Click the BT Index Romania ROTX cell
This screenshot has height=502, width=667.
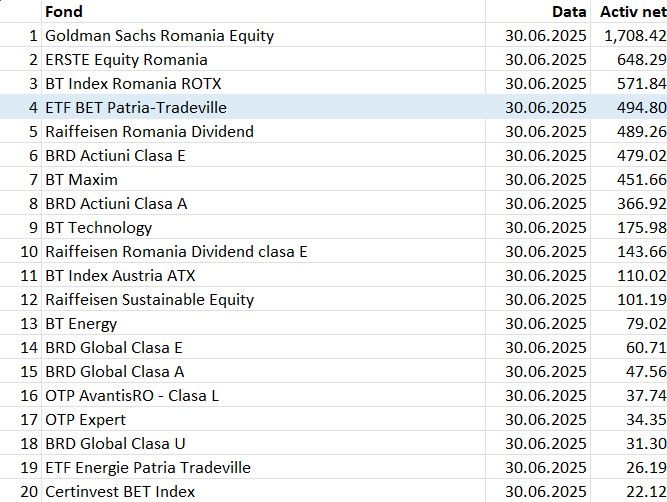pos(263,83)
